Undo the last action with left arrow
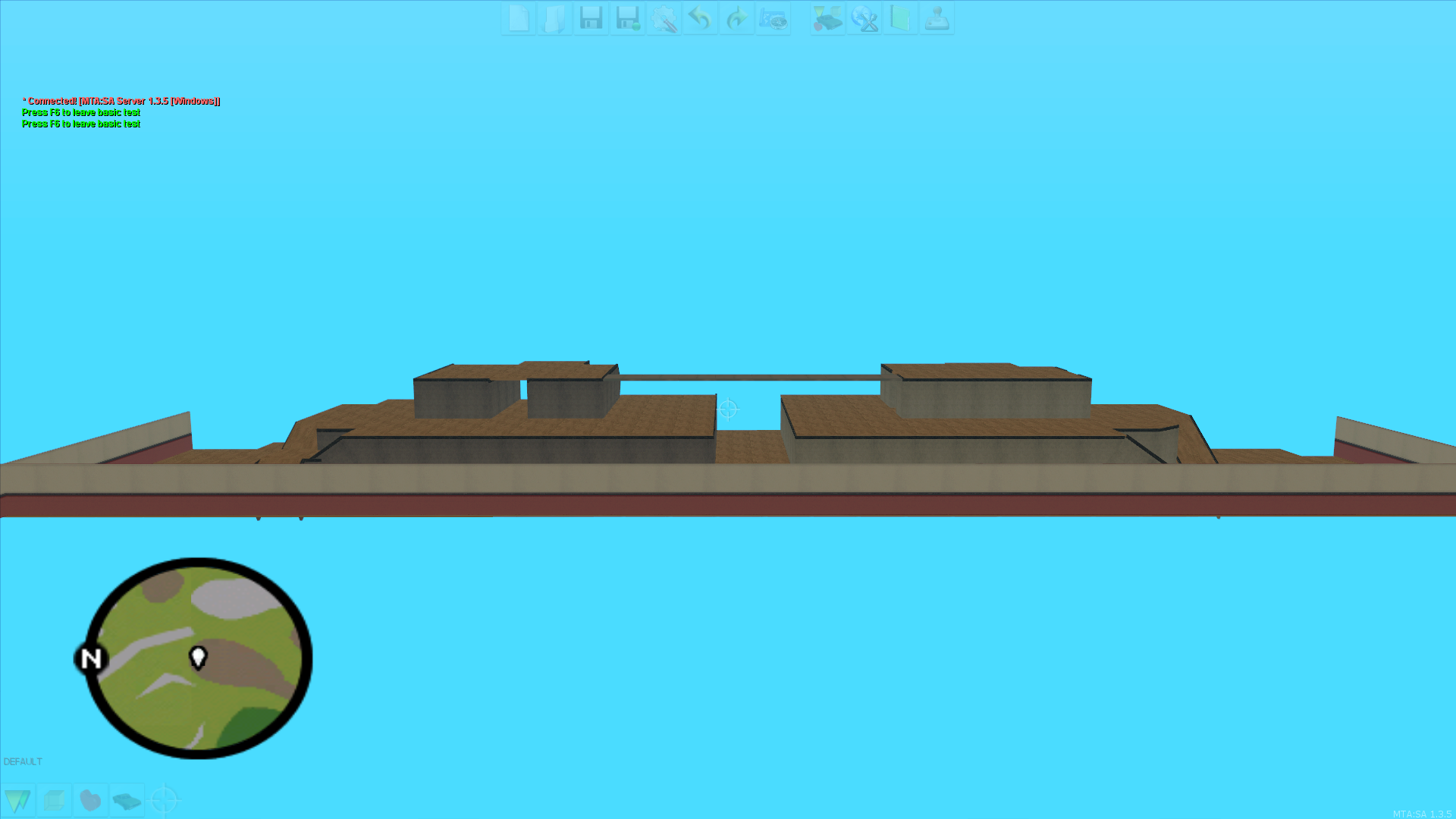 point(701,18)
